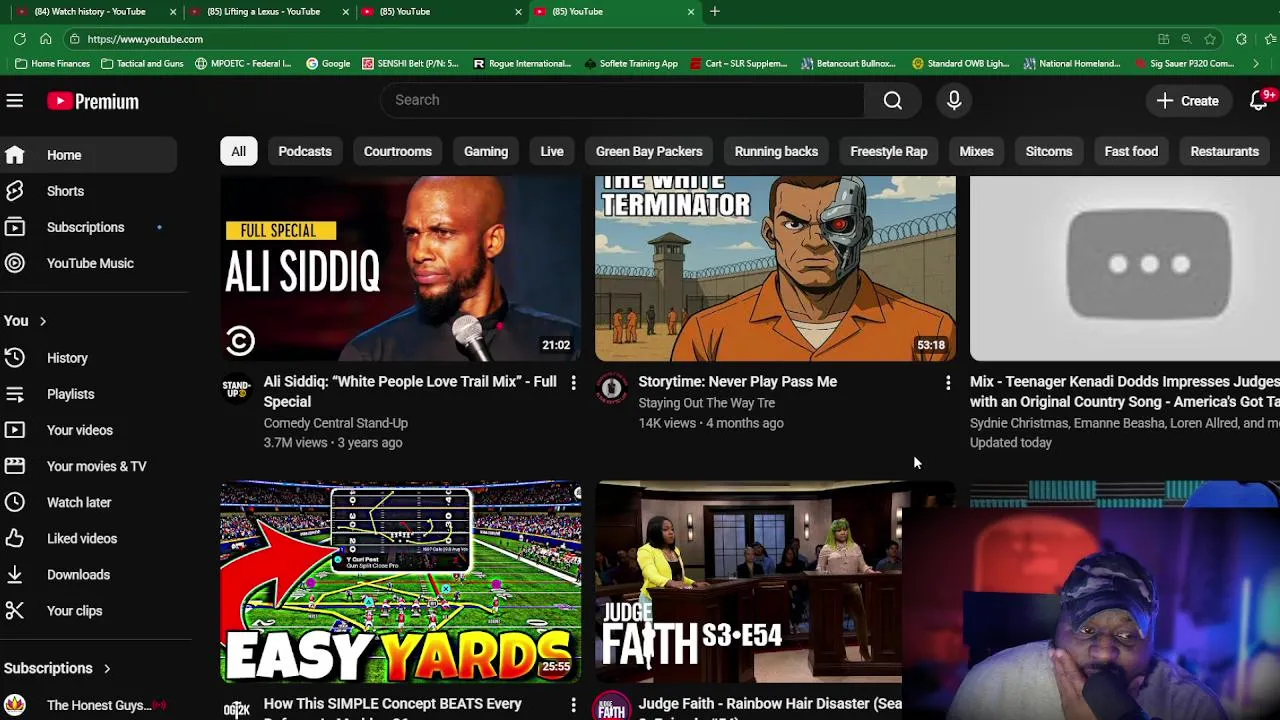The height and width of the screenshot is (720, 1280).
Task: Open Liked videos list
Action: (x=81, y=538)
